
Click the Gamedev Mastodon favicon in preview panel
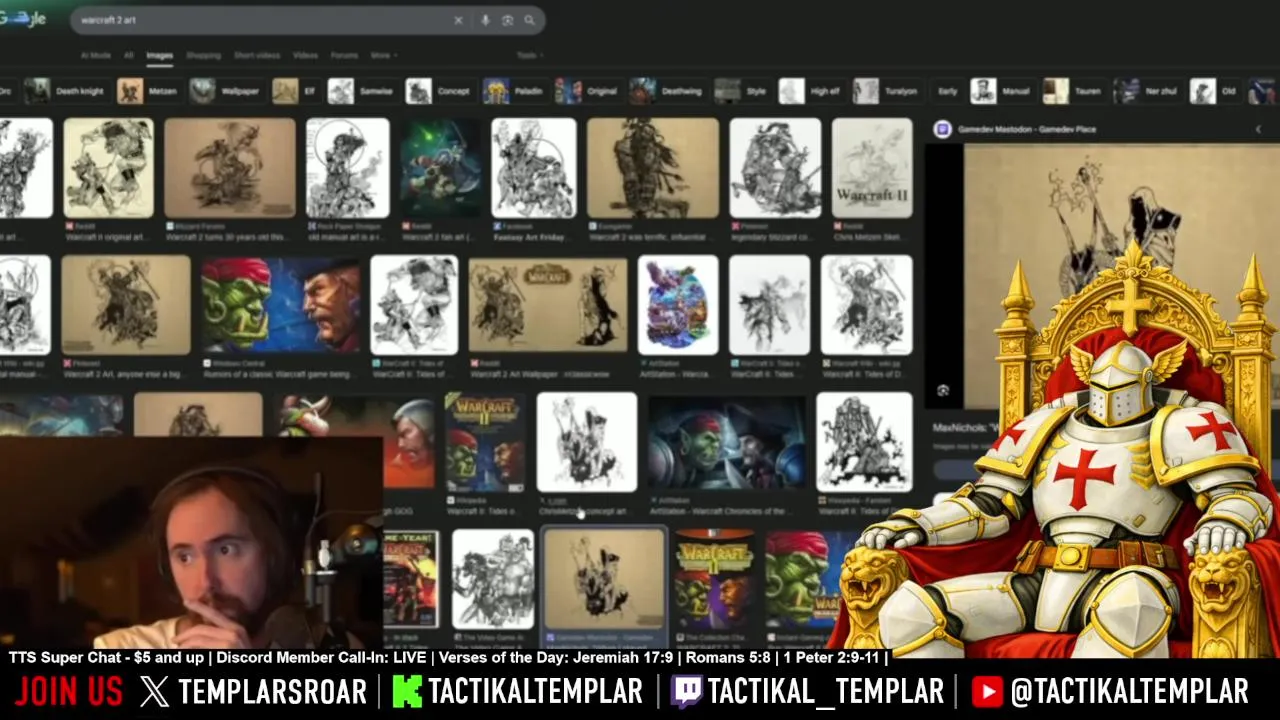[x=942, y=129]
